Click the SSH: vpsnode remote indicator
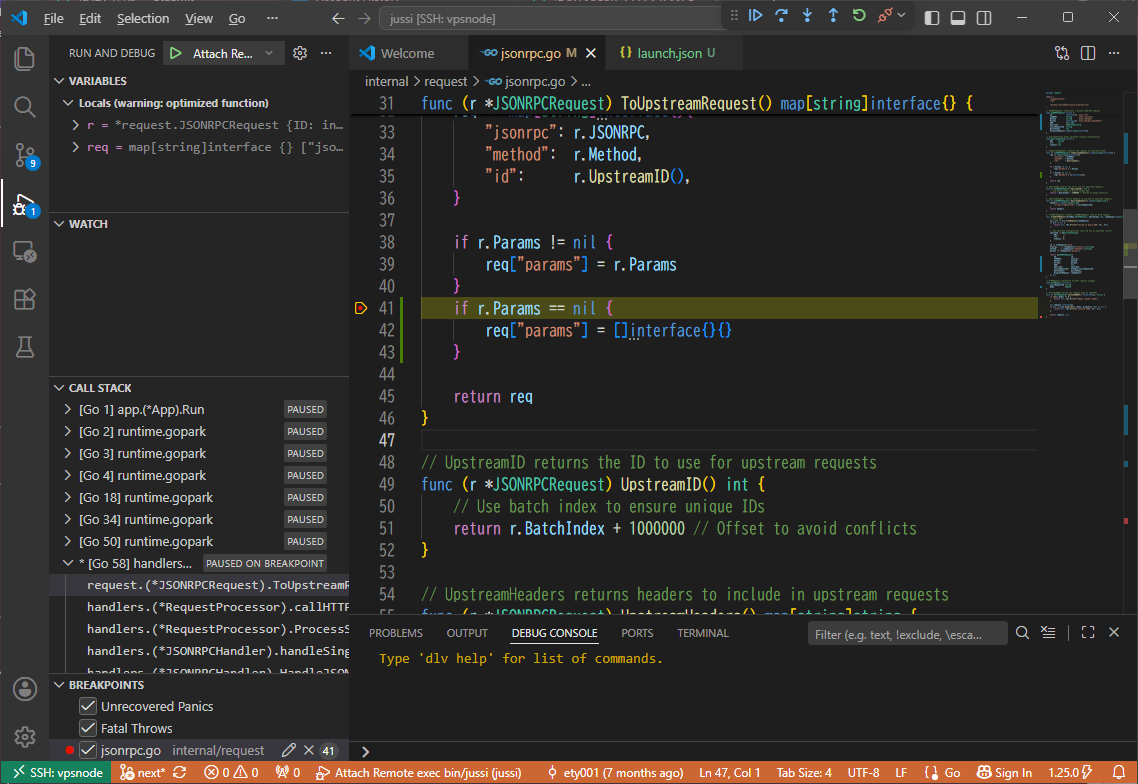 pos(58,772)
